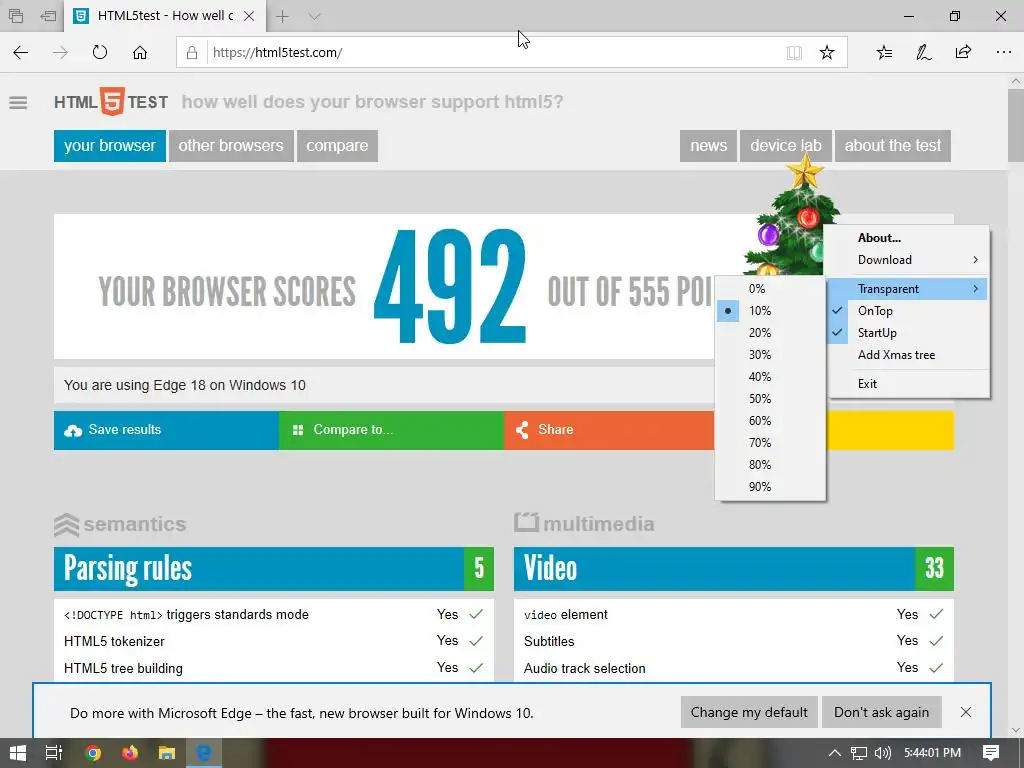Screen dimensions: 1024x768
Task: Add page to favorites with star icon
Action: pyautogui.click(x=827, y=52)
